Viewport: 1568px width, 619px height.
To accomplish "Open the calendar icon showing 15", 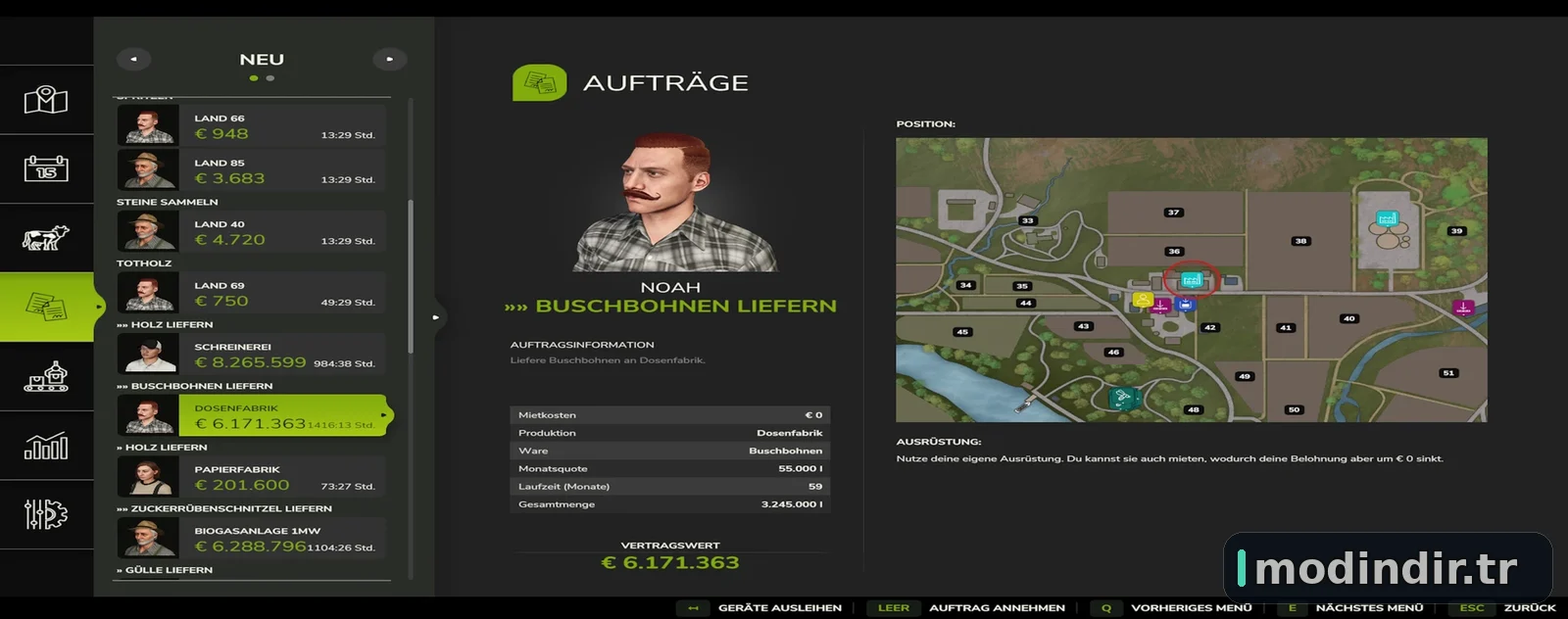I will 46,168.
